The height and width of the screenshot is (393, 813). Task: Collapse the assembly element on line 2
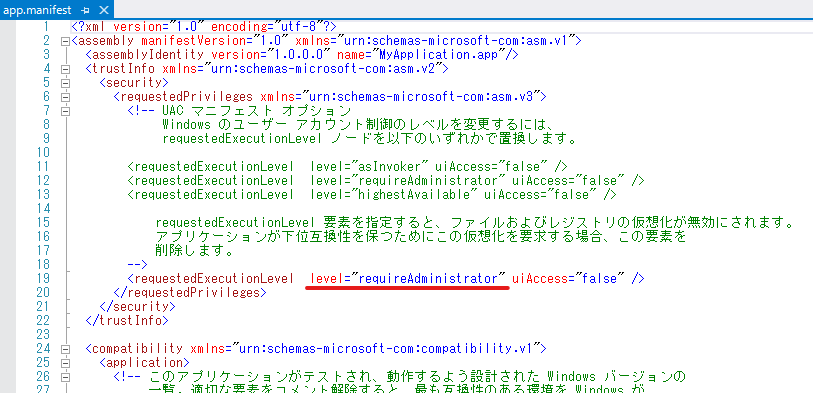65,42
